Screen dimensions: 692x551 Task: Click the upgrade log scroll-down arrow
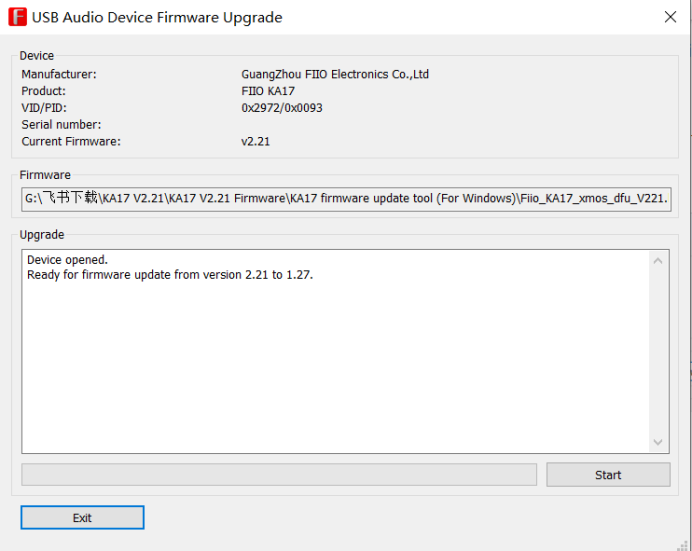pos(658,441)
